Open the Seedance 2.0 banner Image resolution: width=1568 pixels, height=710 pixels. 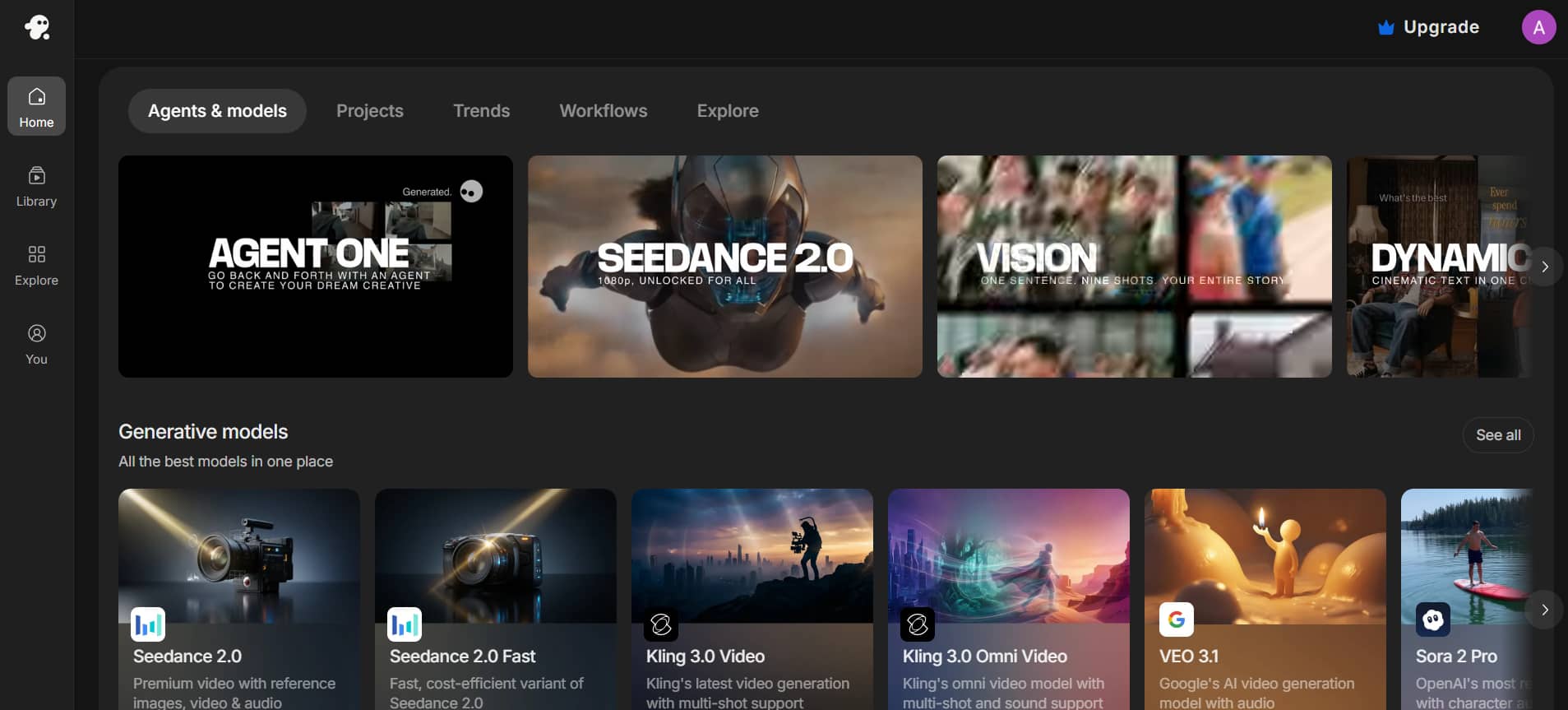(x=725, y=267)
